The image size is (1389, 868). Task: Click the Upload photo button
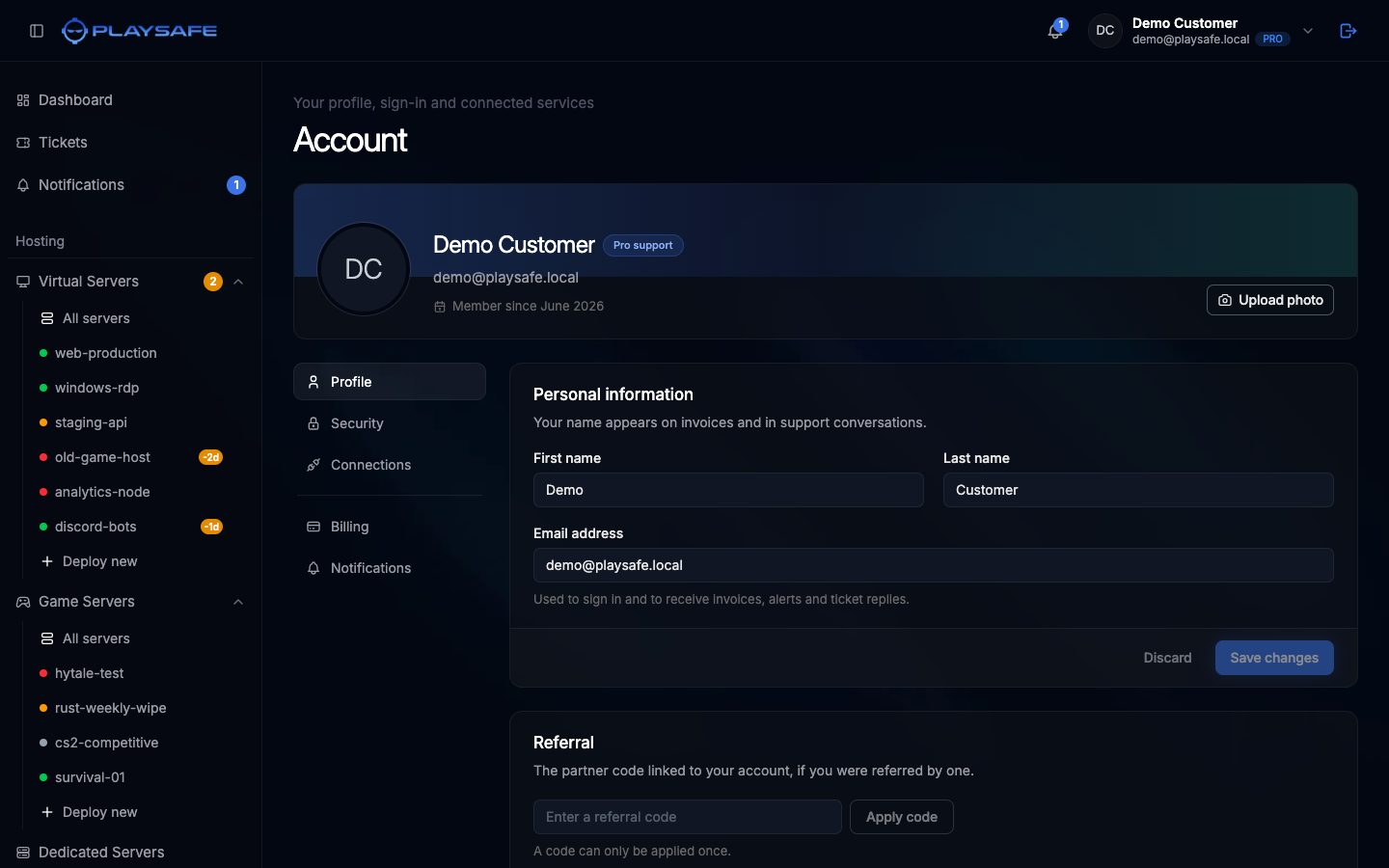[x=1270, y=300]
